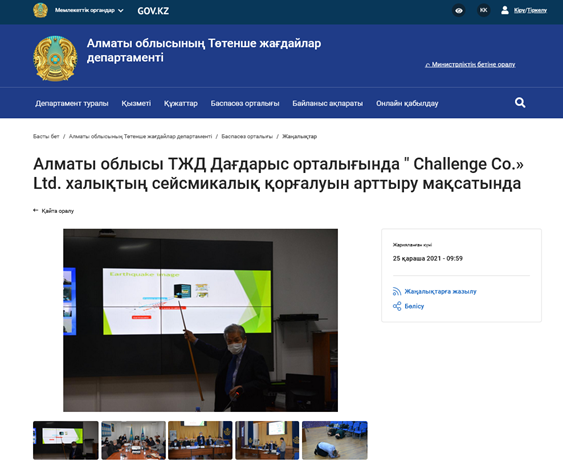Open Баспасөз орталығы breadcrumb

(x=247, y=136)
